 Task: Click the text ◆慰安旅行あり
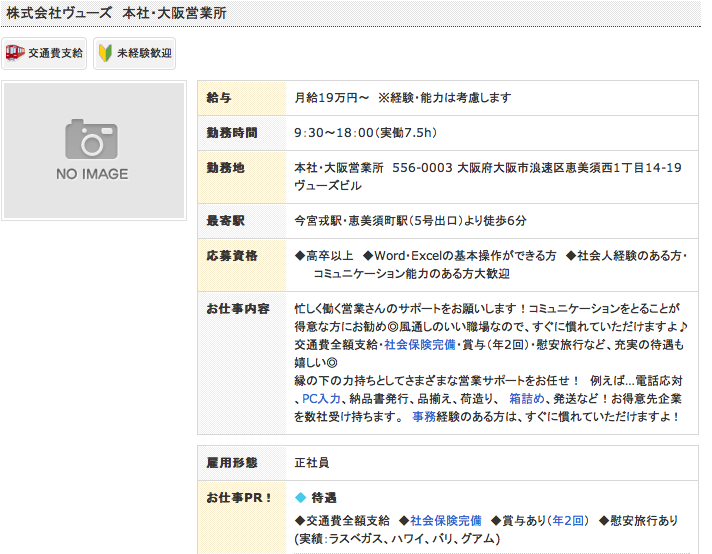638,520
